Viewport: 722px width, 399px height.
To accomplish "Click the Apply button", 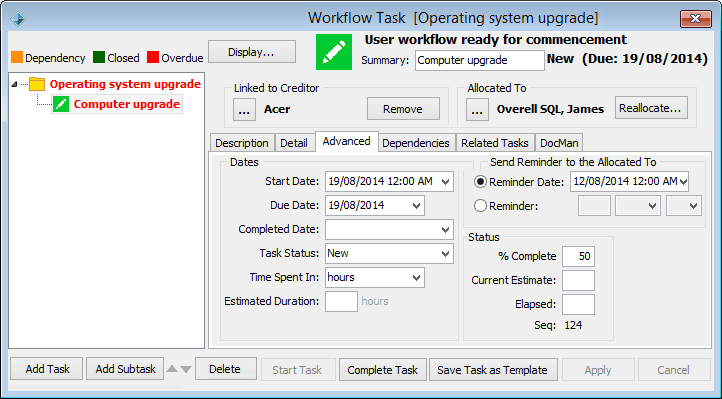I will click(x=598, y=370).
